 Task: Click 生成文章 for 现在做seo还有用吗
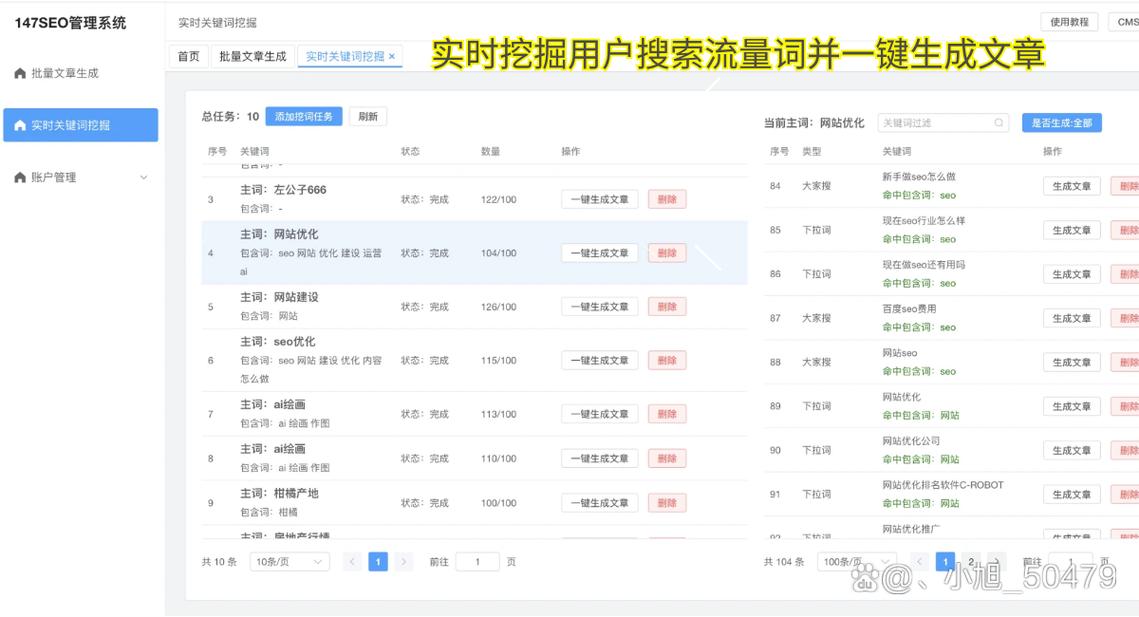[1071, 274]
